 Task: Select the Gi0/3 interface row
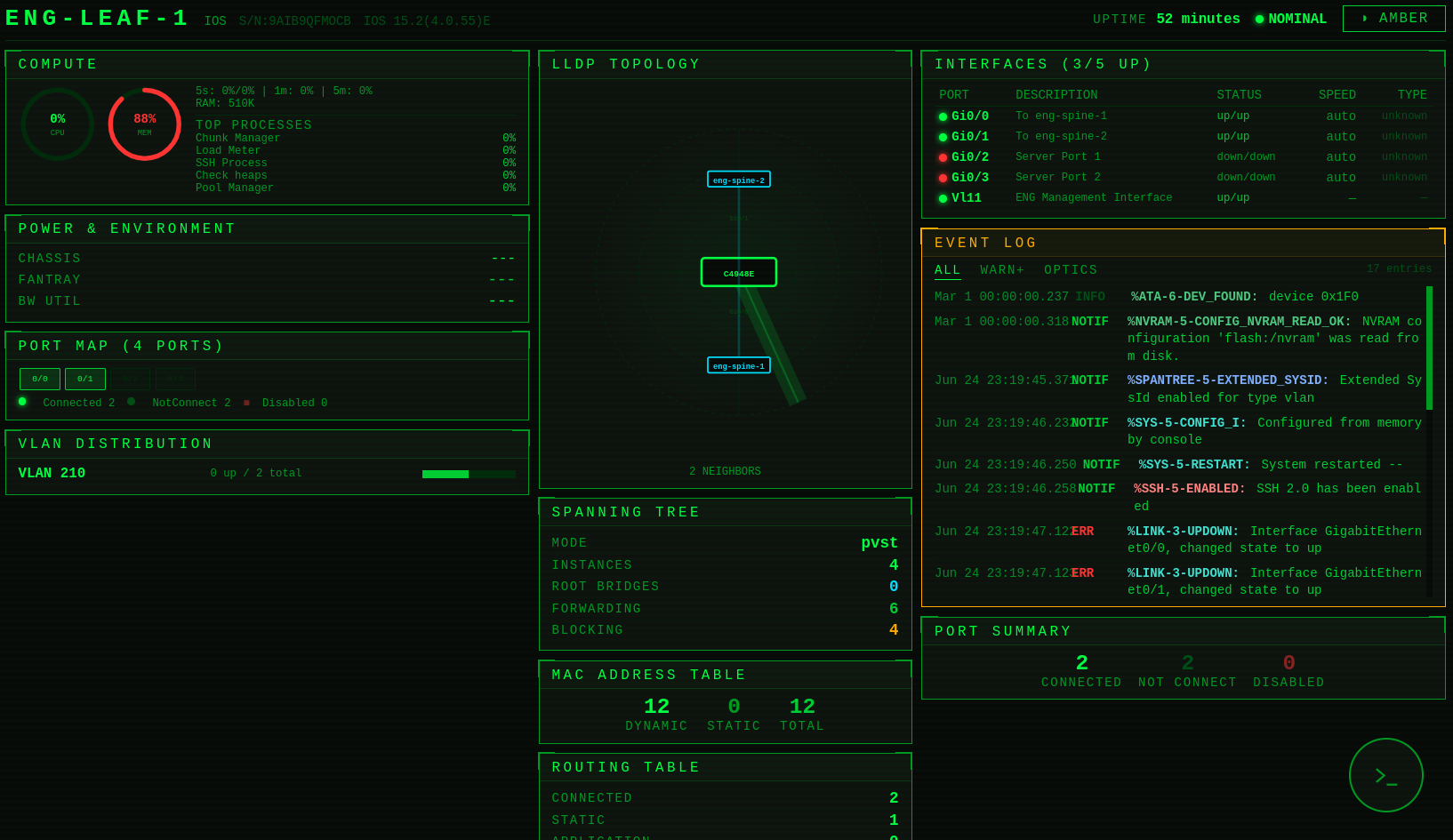pyautogui.click(x=1183, y=178)
